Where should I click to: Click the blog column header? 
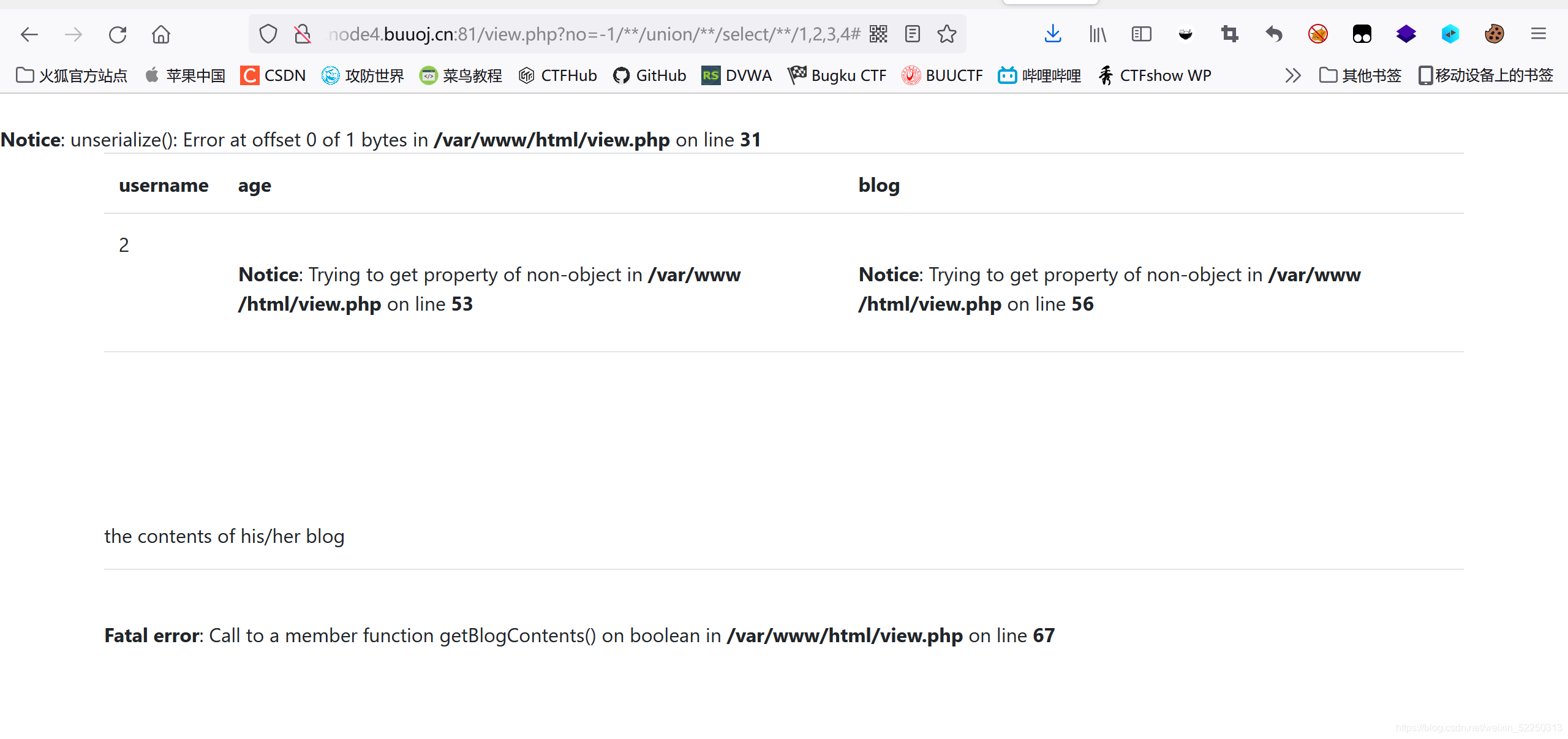879,186
